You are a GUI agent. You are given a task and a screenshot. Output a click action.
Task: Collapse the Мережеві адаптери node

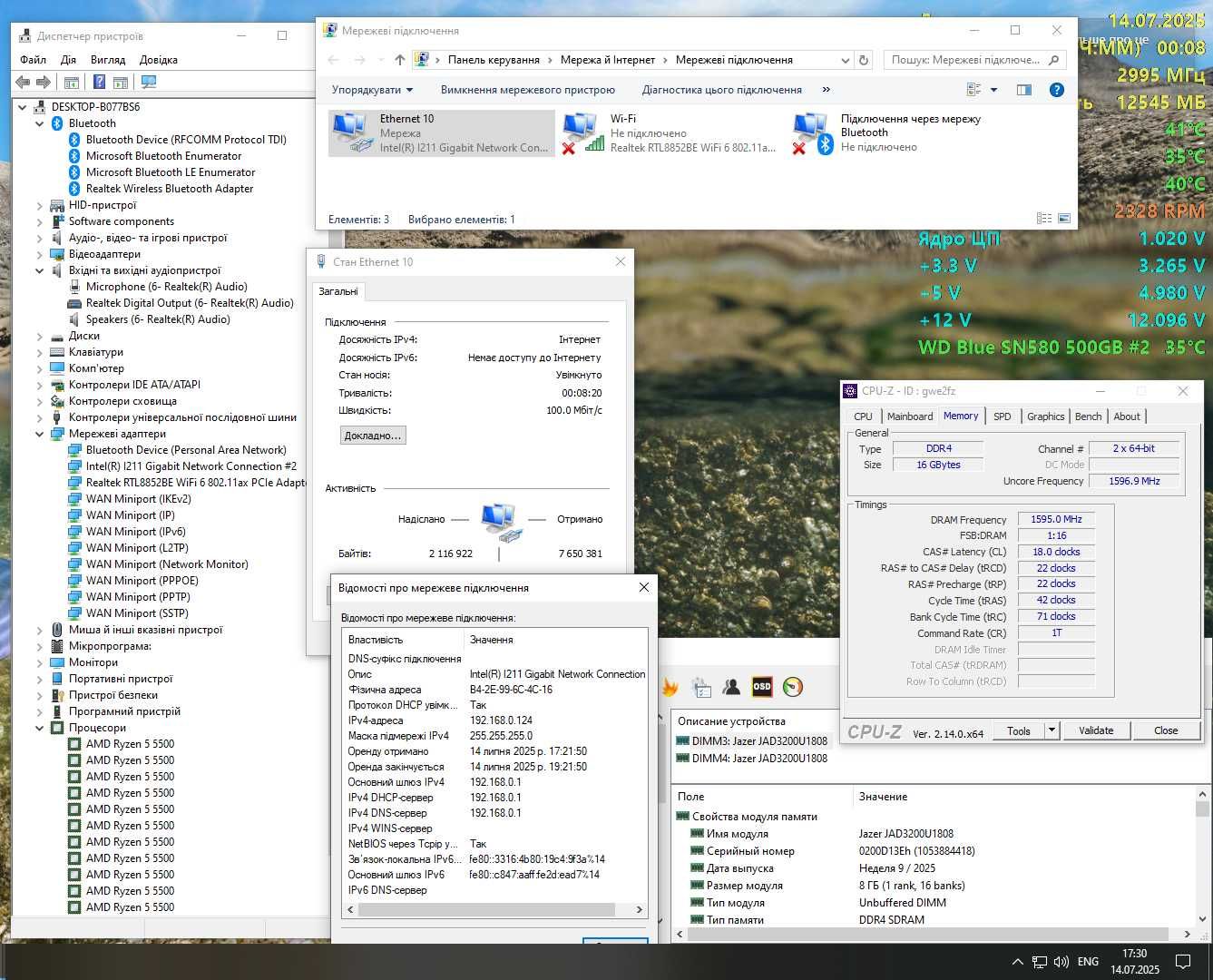click(39, 434)
